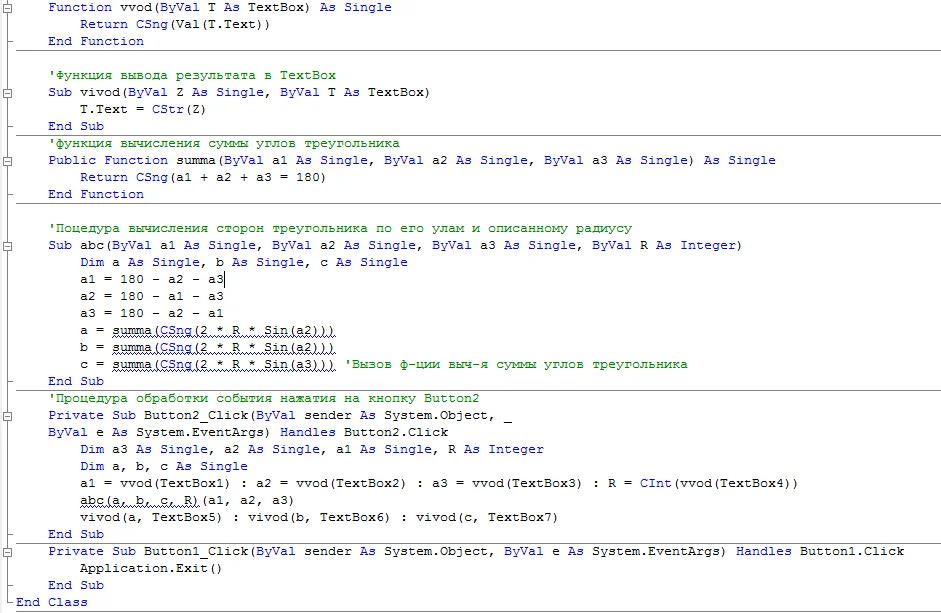Click 'Sub abc(' declaration name
Viewport: 941px width, 613px height.
pyautogui.click(x=92, y=246)
